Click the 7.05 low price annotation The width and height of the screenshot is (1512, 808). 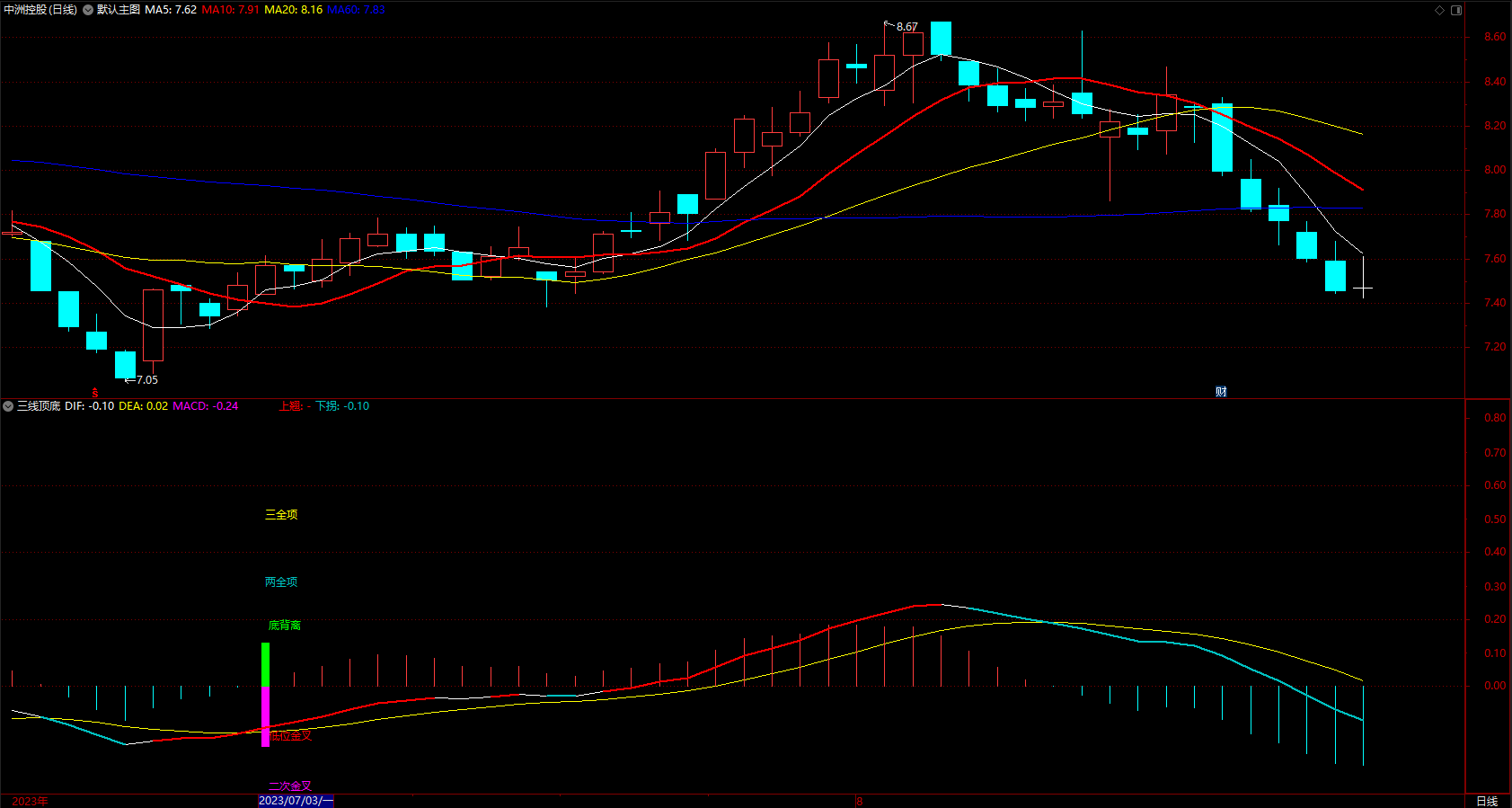point(147,380)
